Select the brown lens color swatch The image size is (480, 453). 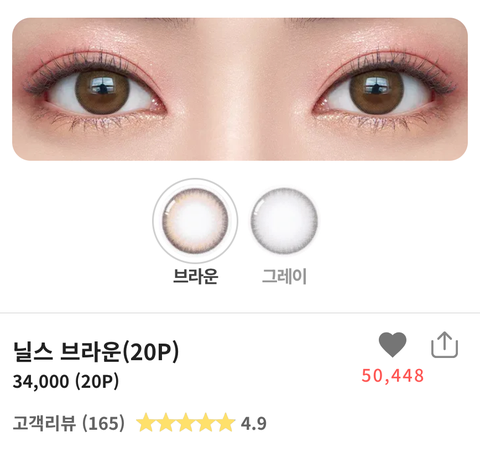coord(195,221)
